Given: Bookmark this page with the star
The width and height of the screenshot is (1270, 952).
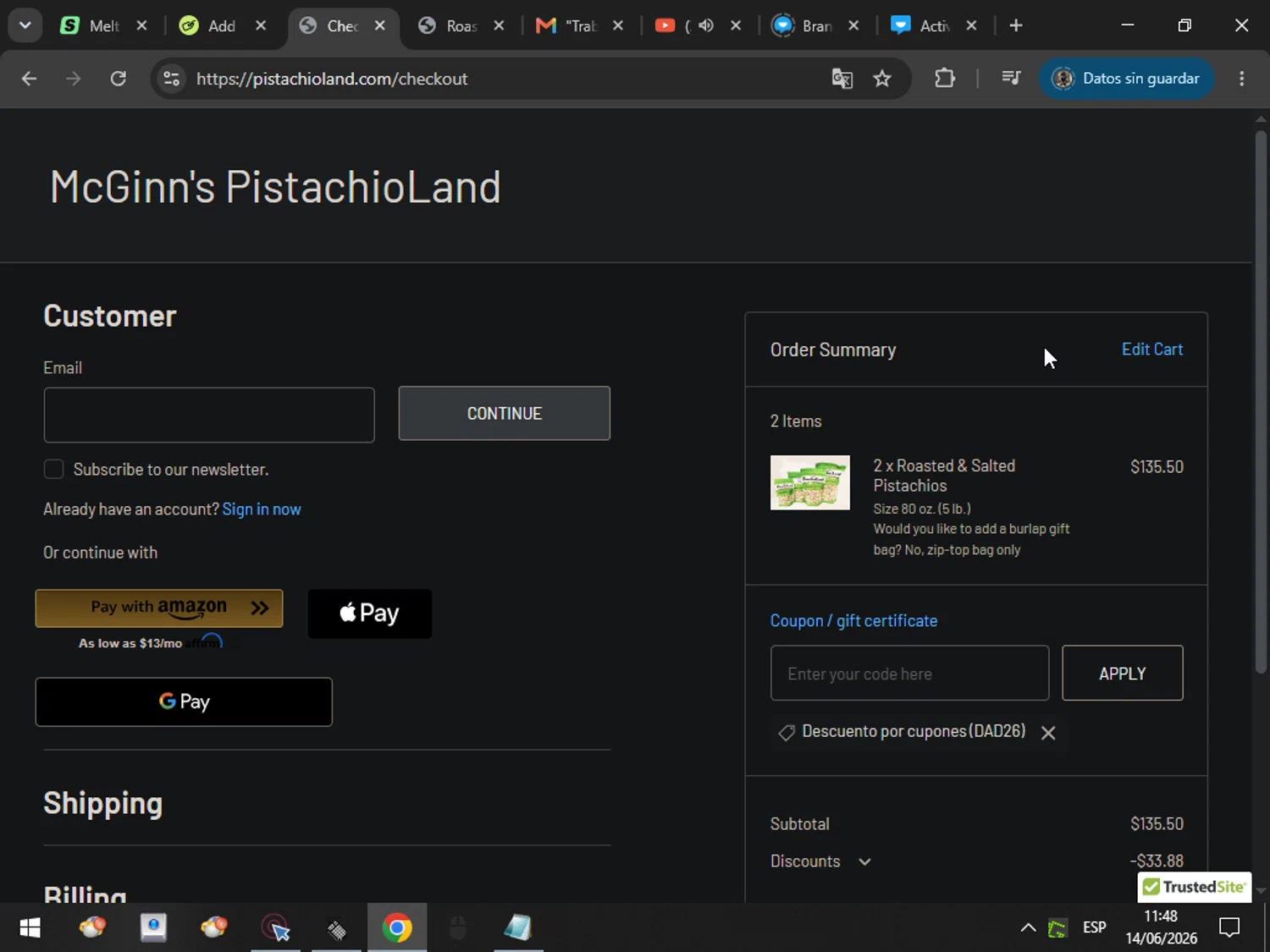Looking at the screenshot, I should [882, 79].
